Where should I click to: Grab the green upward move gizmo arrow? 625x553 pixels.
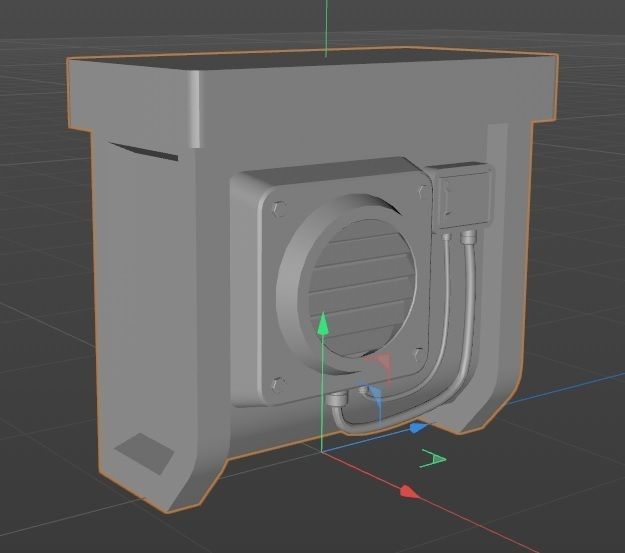[323, 323]
